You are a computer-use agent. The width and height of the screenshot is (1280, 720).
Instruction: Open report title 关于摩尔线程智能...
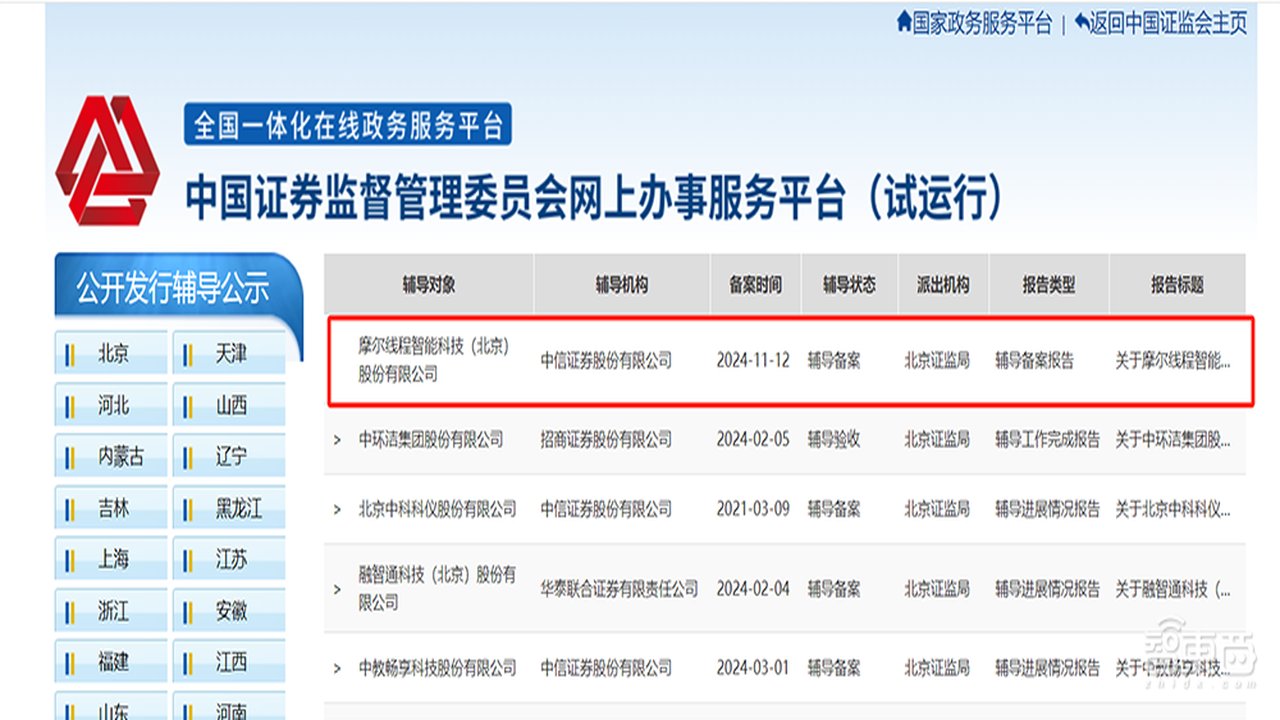1173,361
